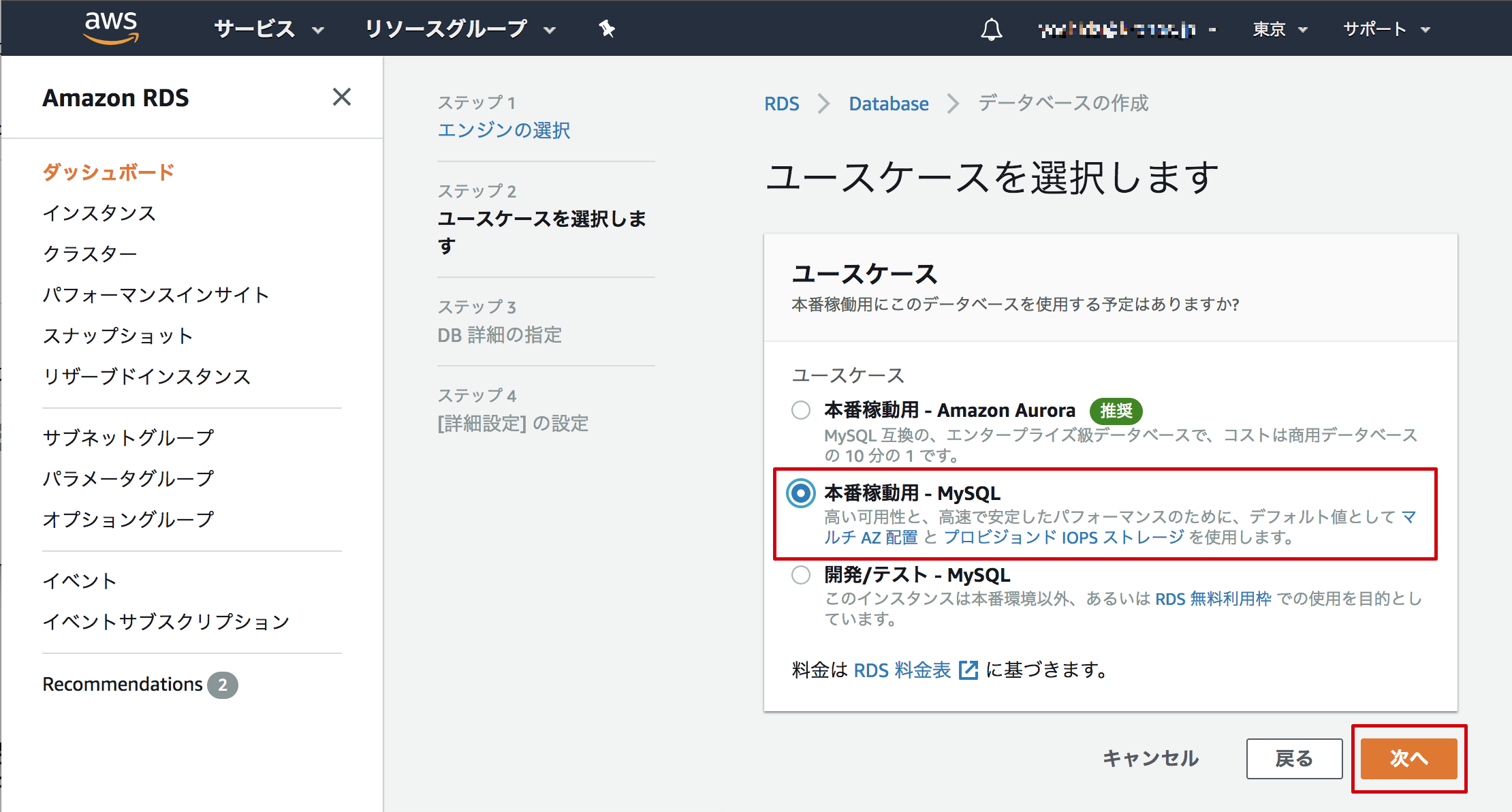
Task: Open サブネットグループ in the sidebar
Action: point(128,437)
